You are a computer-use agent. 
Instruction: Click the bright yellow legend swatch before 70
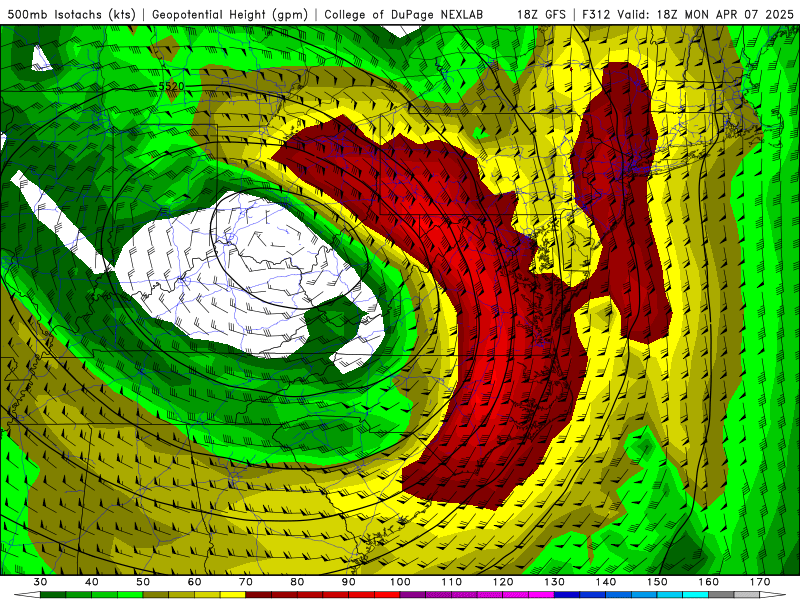point(233,595)
